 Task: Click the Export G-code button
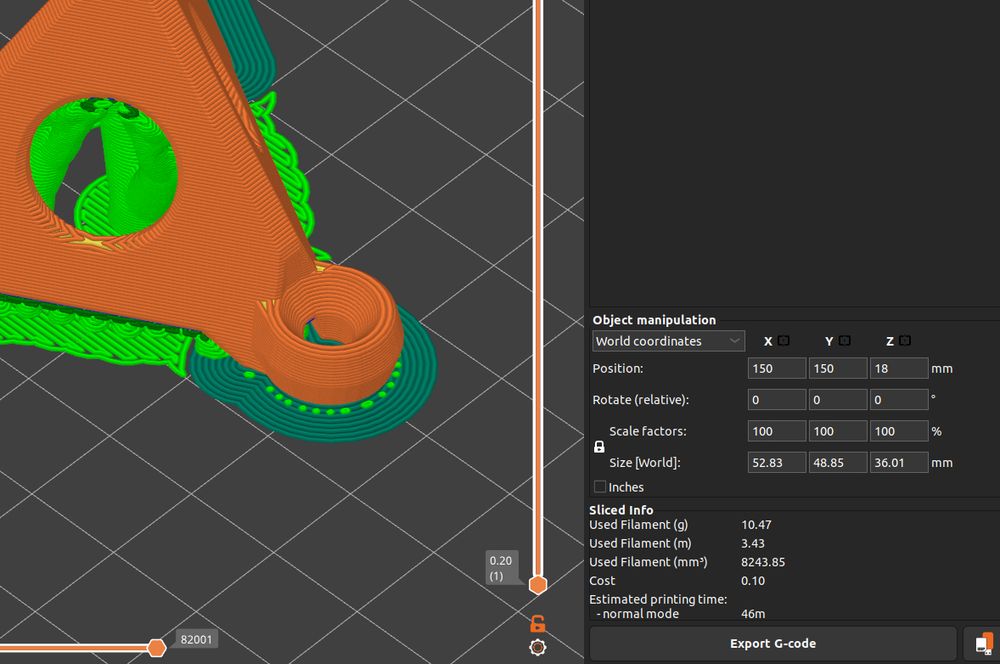[773, 643]
